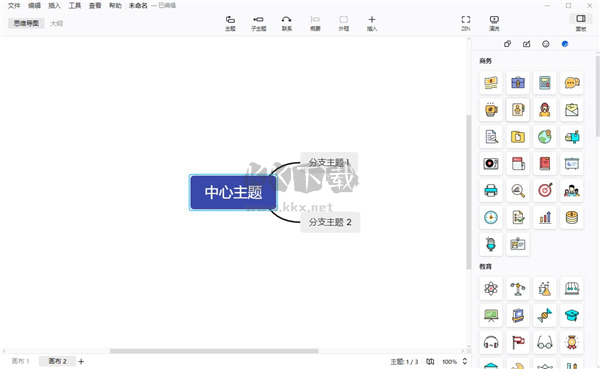
Task: Insert the coffee mug sticker
Action: 491,110
